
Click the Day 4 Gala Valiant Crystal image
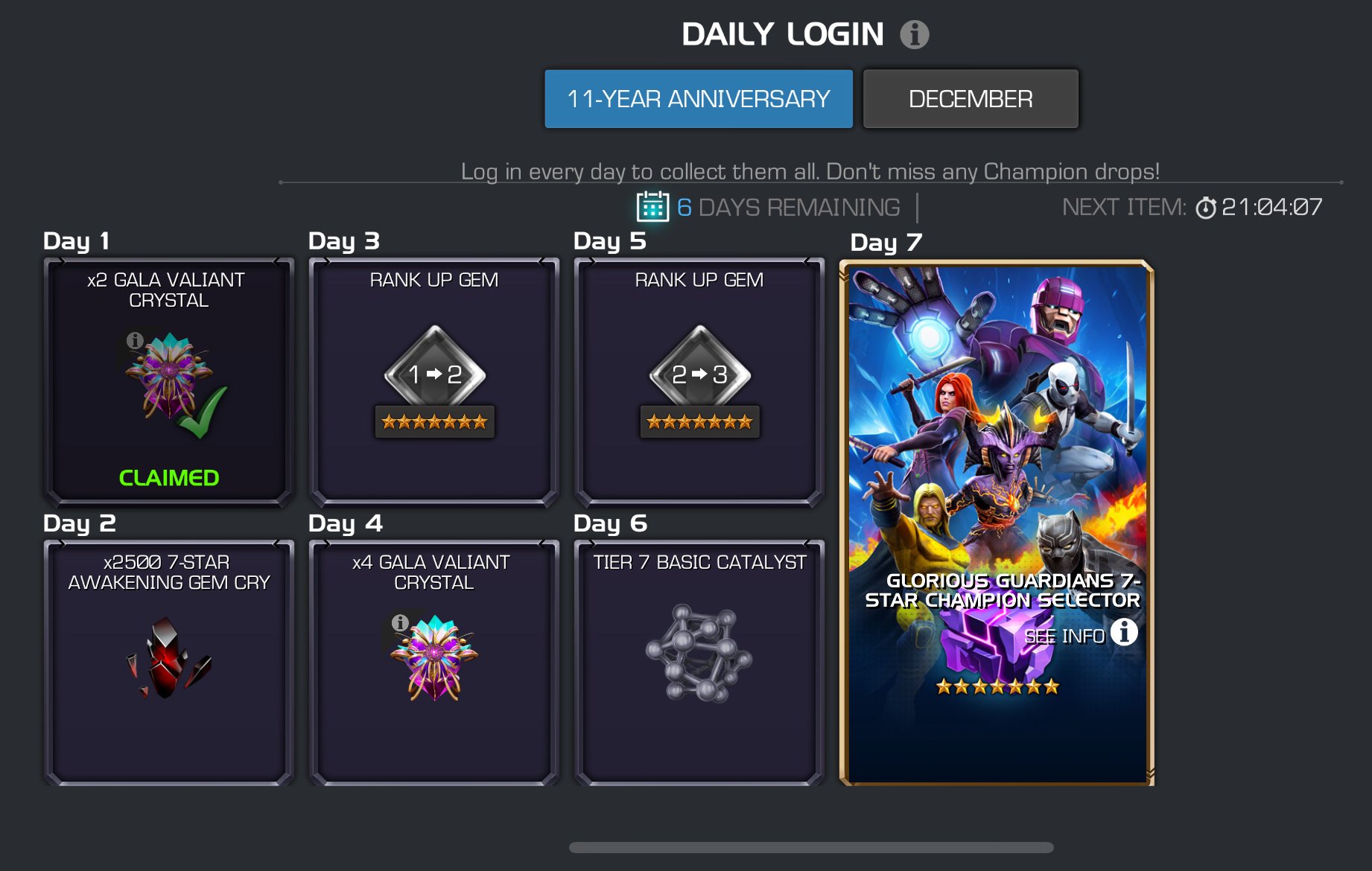coord(435,657)
